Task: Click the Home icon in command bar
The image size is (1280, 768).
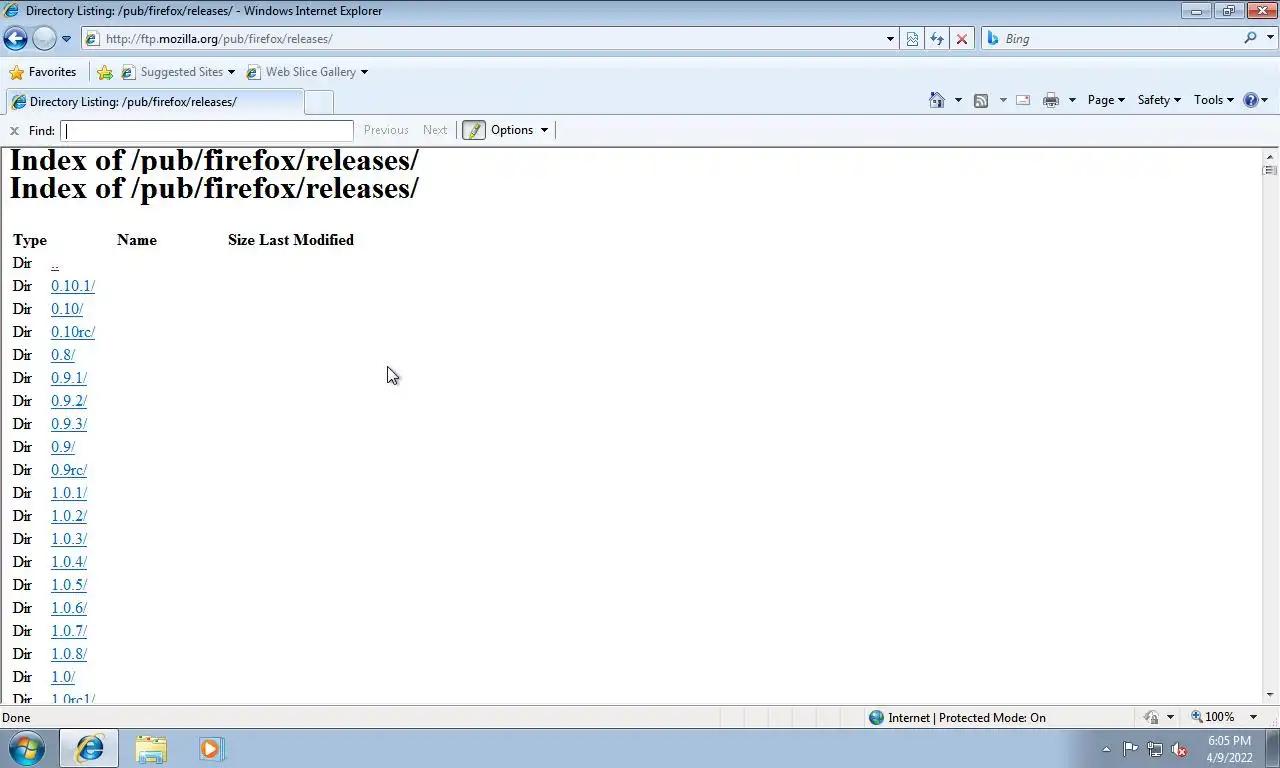Action: tap(937, 100)
